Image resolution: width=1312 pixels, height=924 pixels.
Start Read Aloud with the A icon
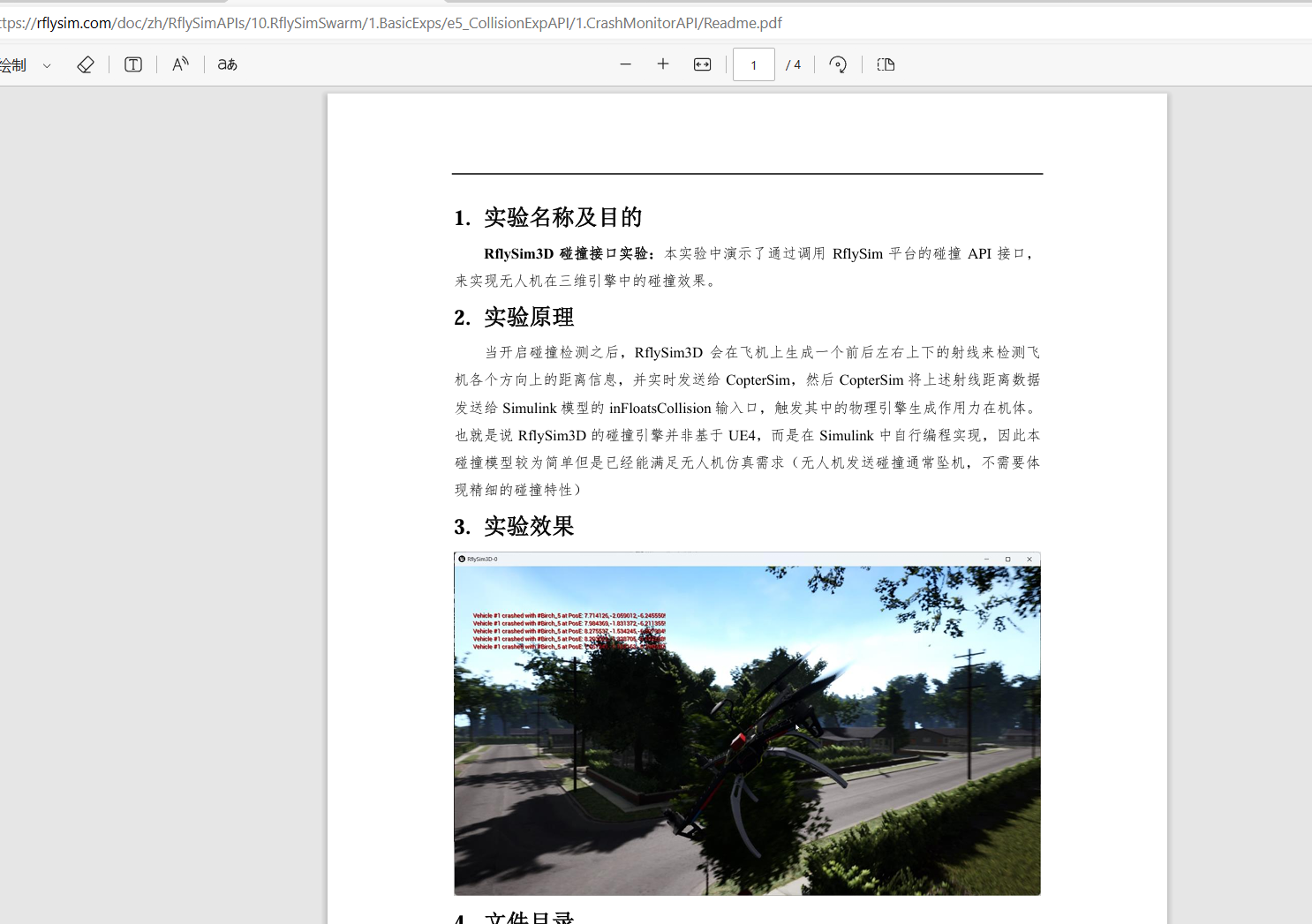tap(180, 64)
